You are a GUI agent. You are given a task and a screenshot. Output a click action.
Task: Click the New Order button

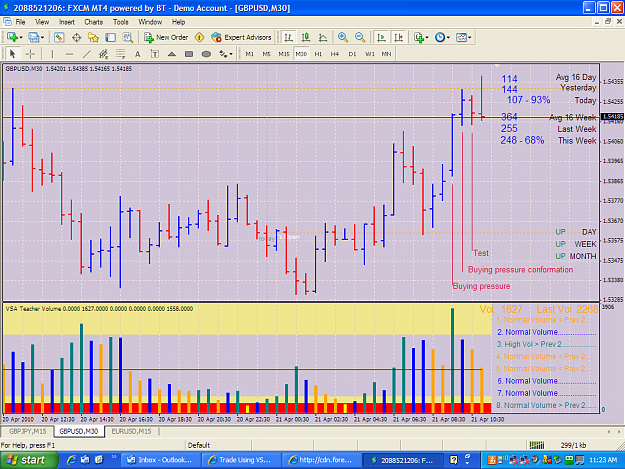(x=166, y=37)
